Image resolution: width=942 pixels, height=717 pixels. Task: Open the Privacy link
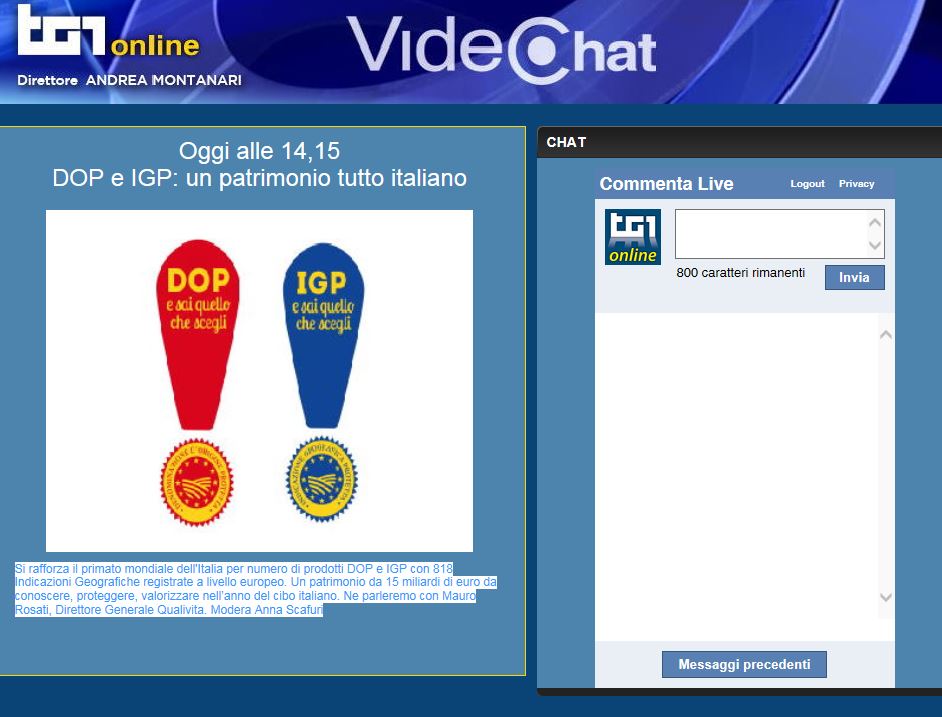pos(856,184)
